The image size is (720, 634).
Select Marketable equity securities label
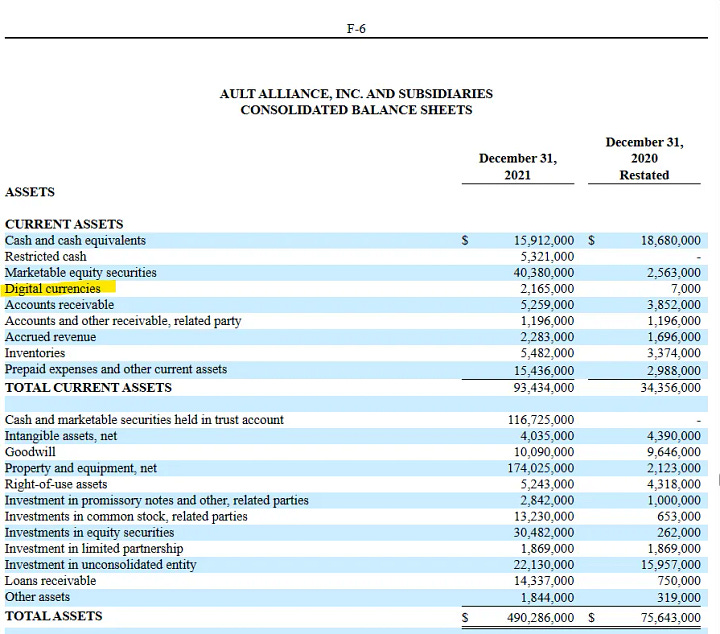[81, 273]
